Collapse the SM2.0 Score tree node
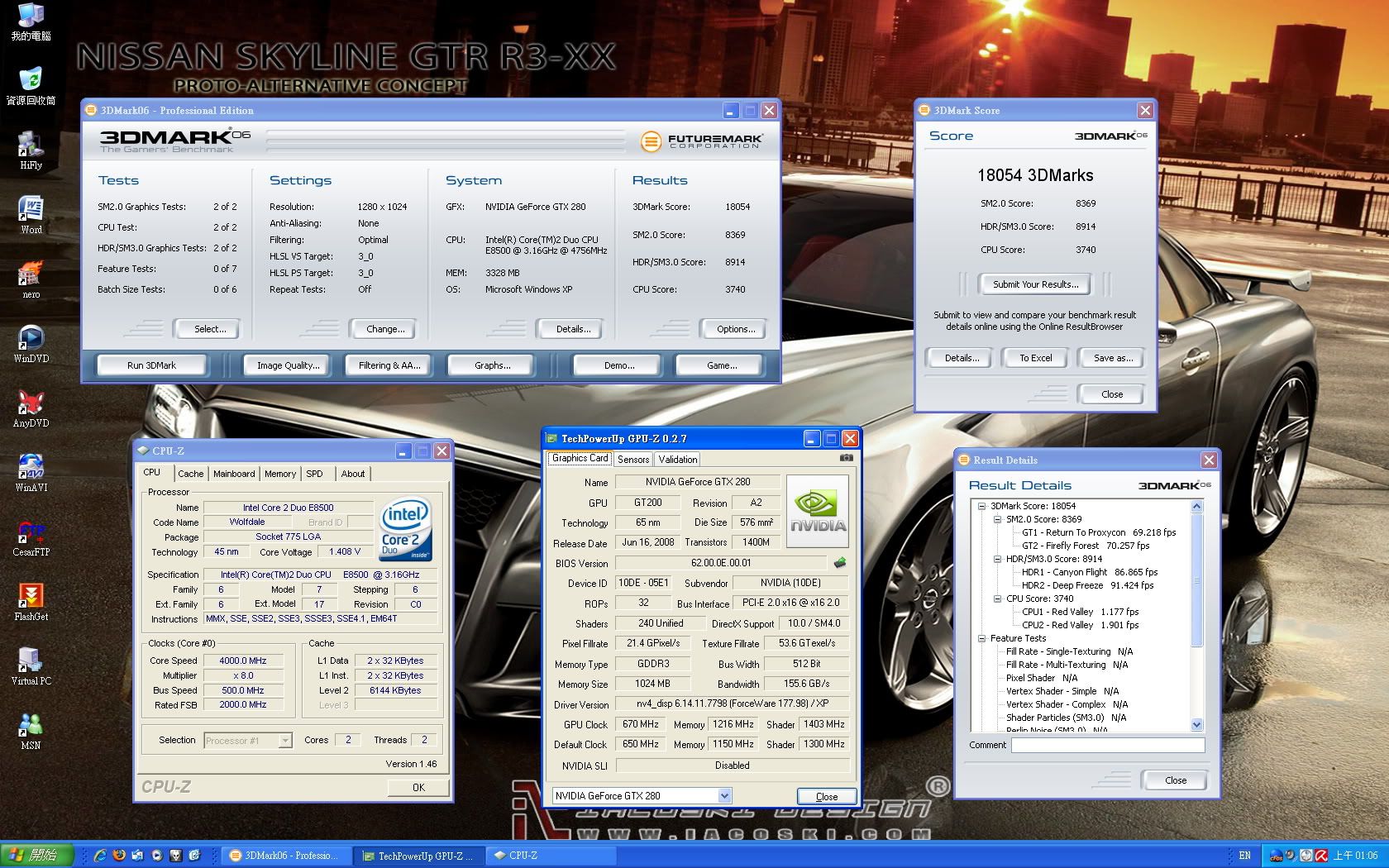This screenshot has width=1389, height=868. (x=997, y=519)
